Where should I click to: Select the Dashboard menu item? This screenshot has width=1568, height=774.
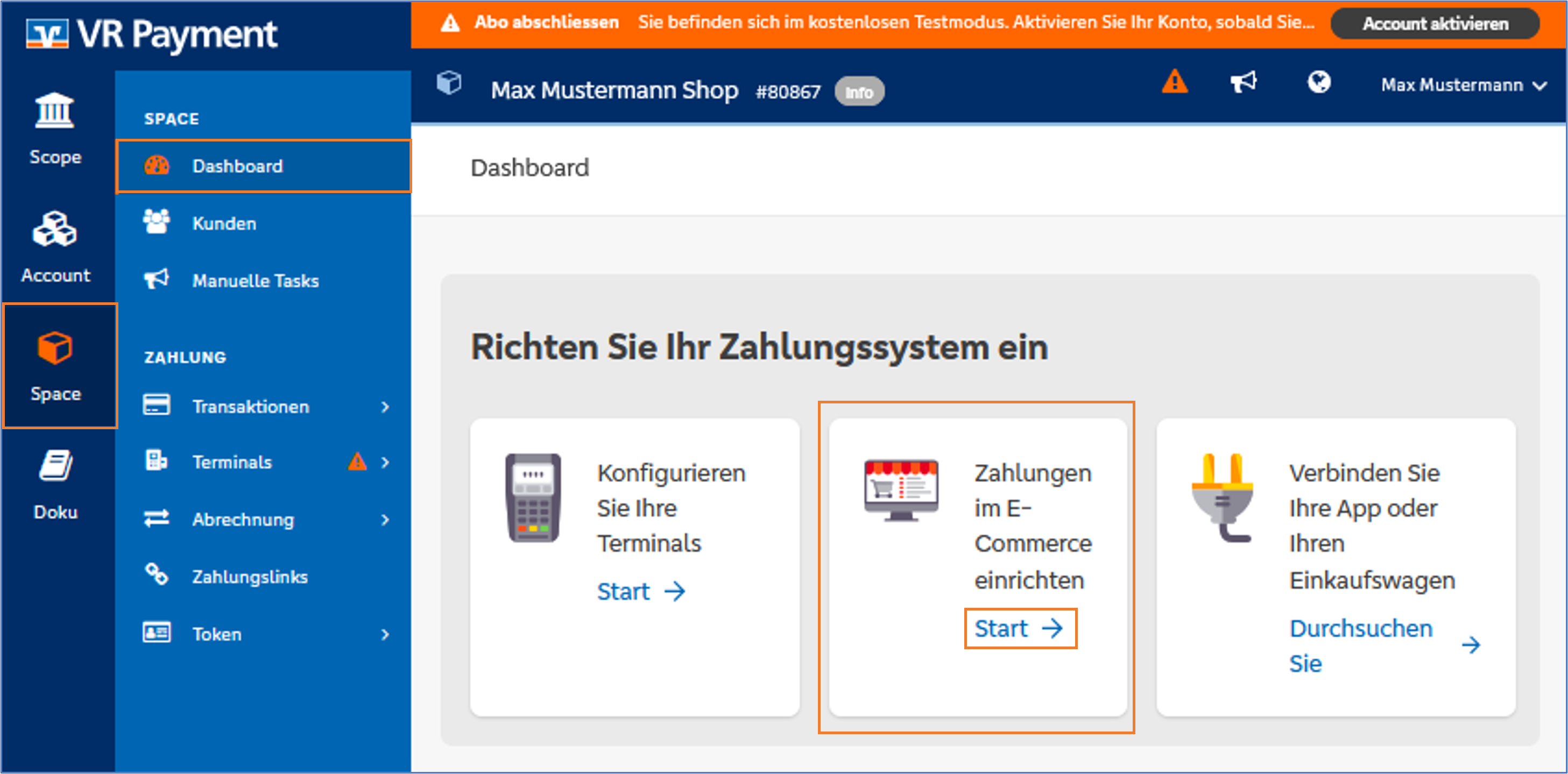[263, 166]
